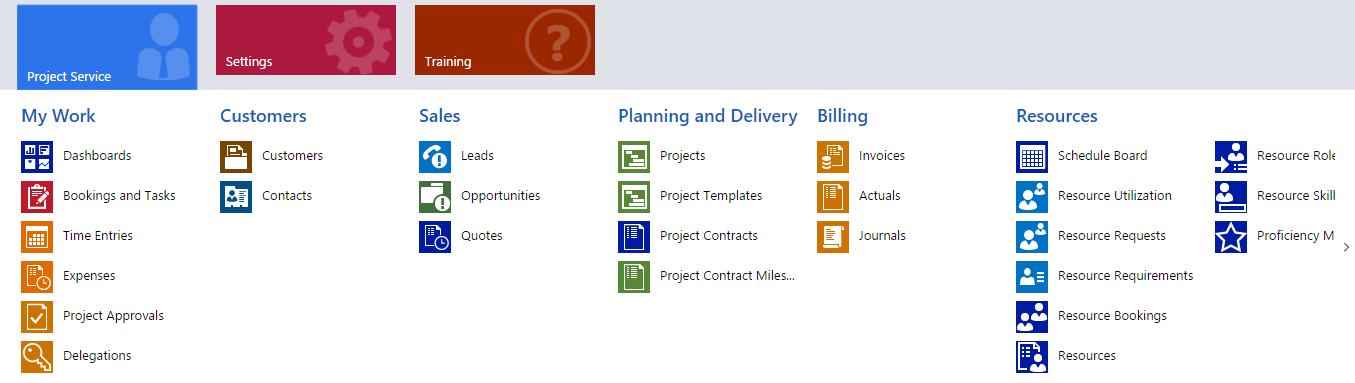Go to Project Contracts link
Viewport: 1355px width, 383px height.
coord(709,236)
